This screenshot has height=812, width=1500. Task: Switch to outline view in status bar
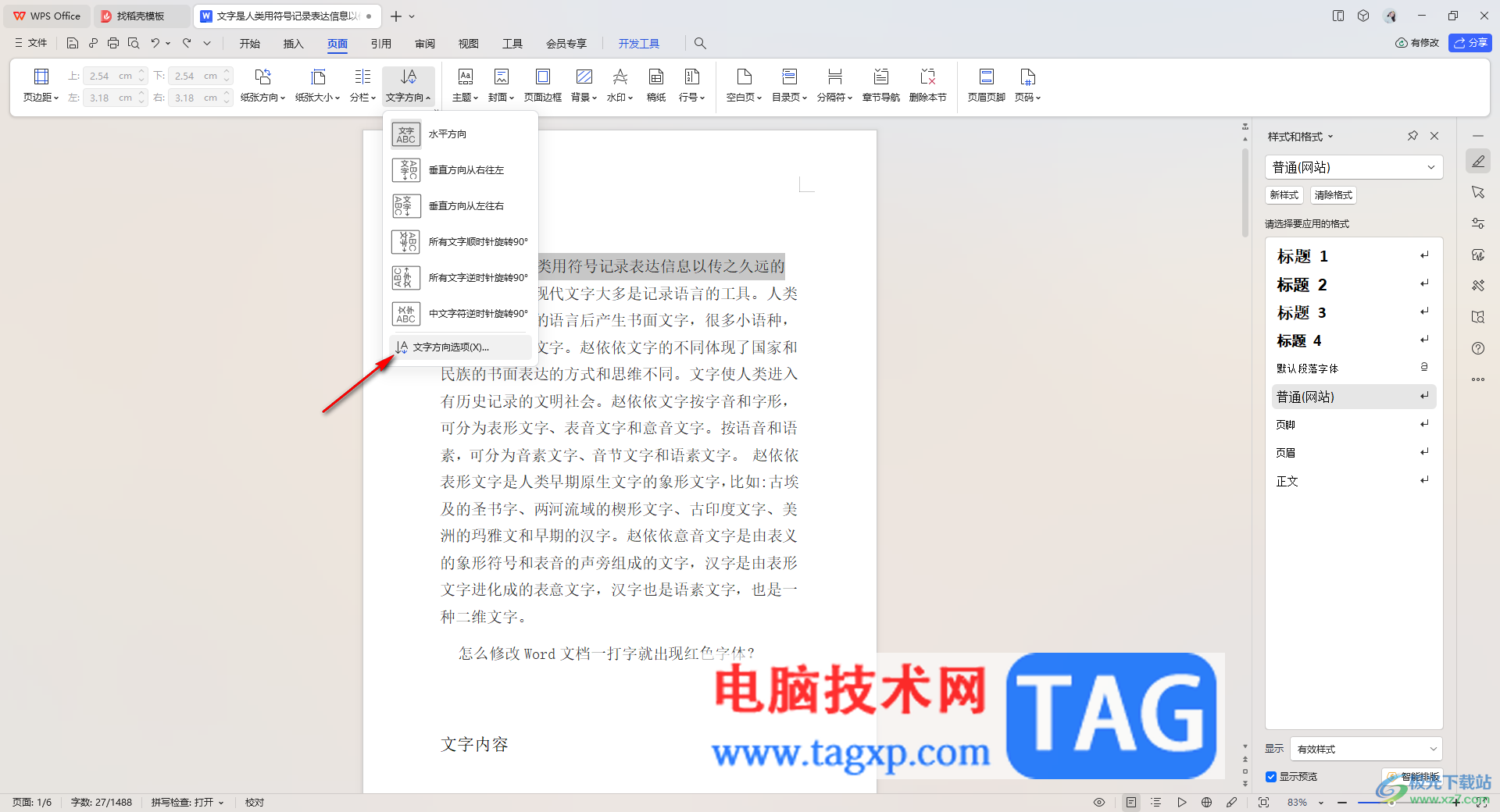pos(1156,803)
